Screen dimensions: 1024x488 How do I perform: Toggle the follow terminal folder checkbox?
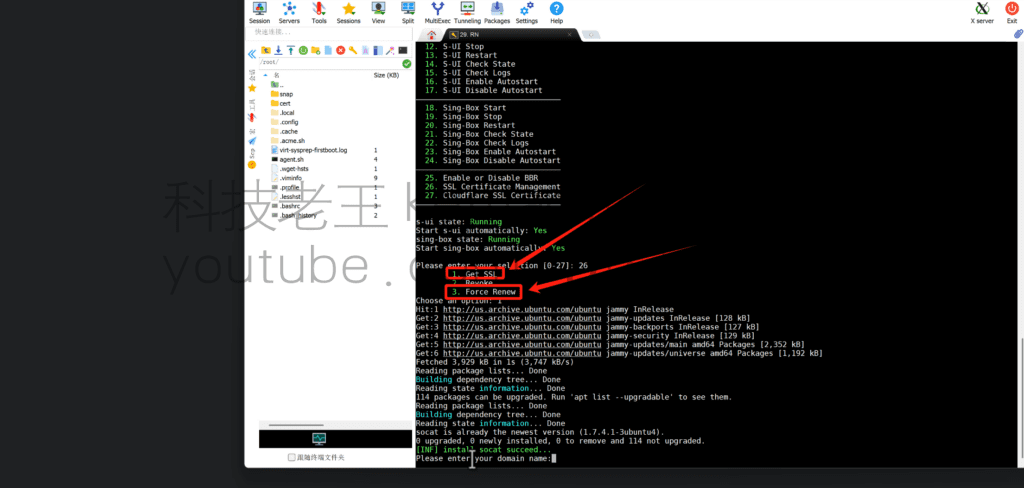coord(292,457)
